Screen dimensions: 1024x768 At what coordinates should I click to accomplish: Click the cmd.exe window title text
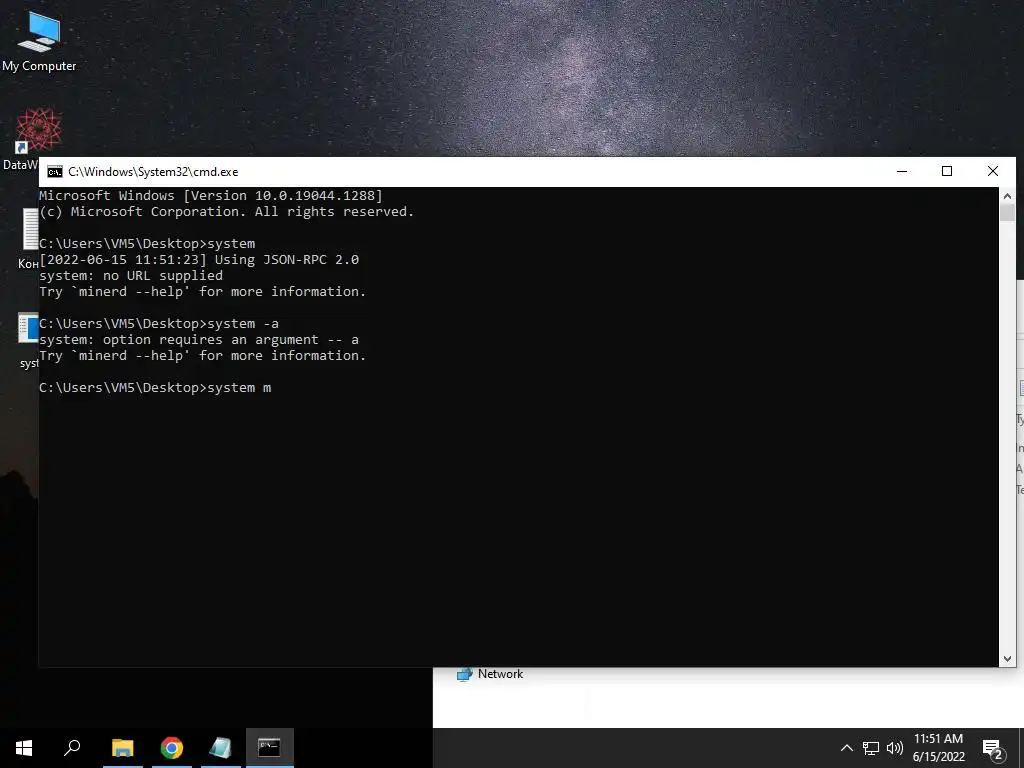[x=153, y=172]
